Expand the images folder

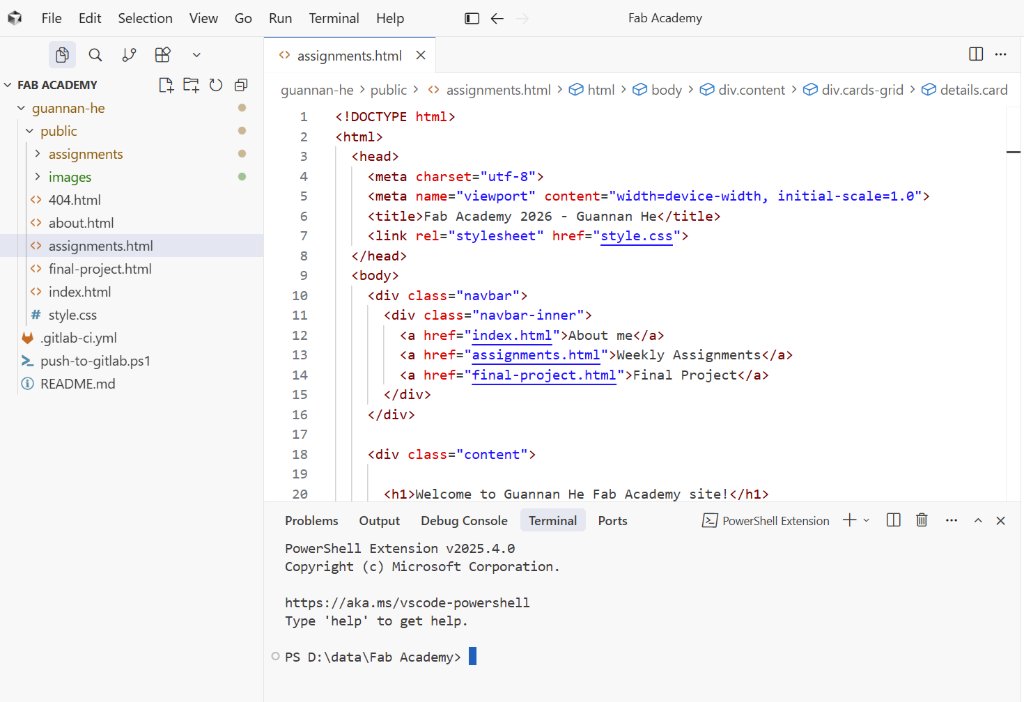[x=70, y=177]
